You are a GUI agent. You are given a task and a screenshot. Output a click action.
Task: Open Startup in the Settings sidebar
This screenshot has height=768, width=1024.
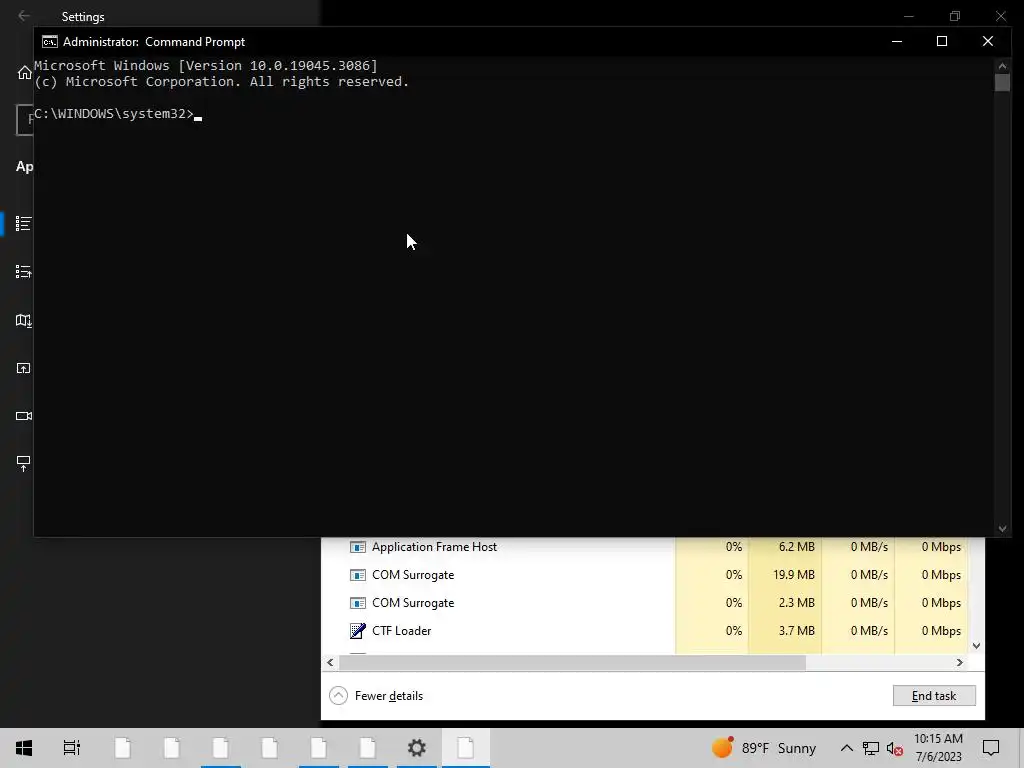(x=24, y=464)
